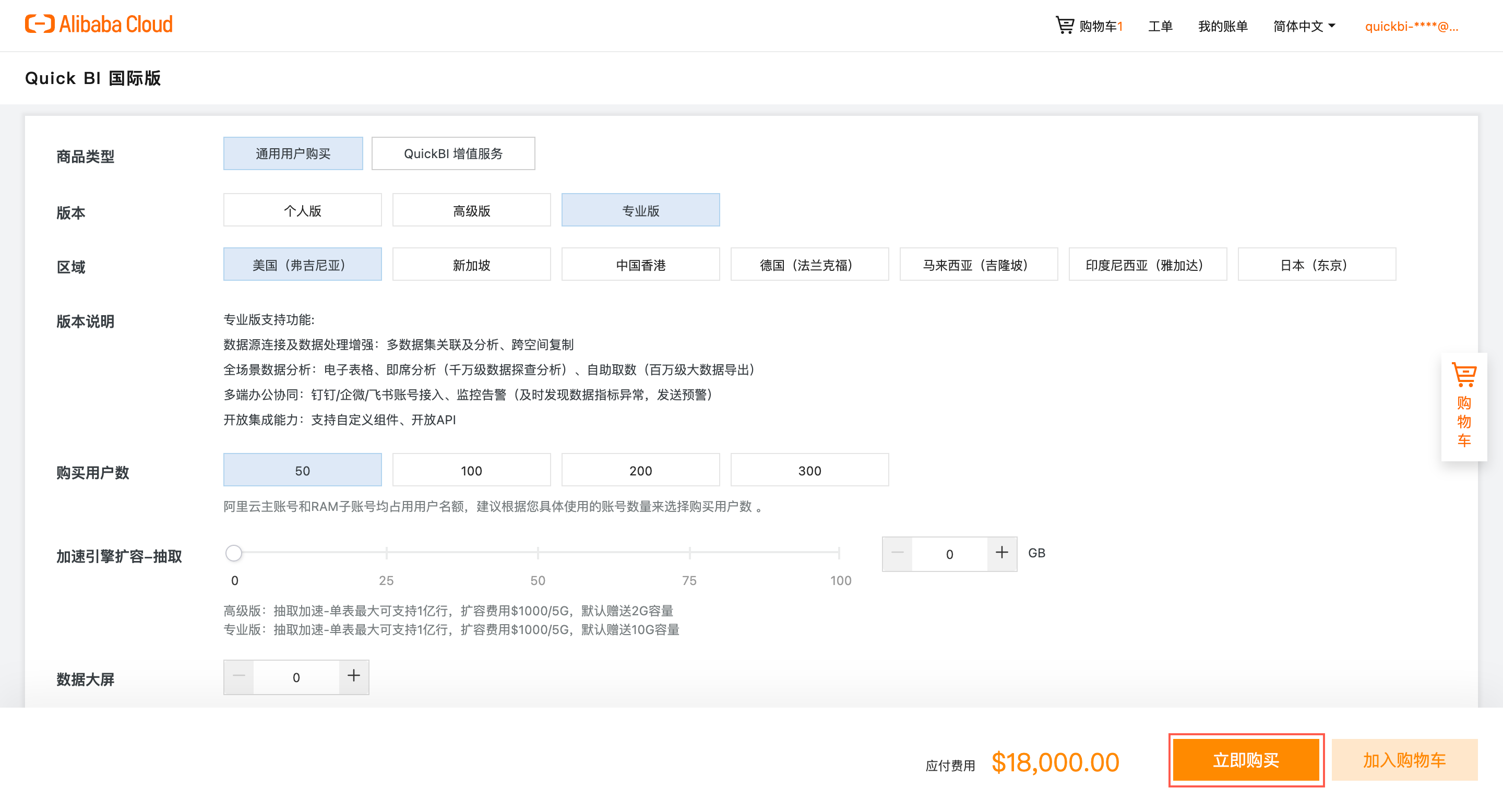Choose the 高级版 edition
Image resolution: width=1503 pixels, height=812 pixels.
471,210
